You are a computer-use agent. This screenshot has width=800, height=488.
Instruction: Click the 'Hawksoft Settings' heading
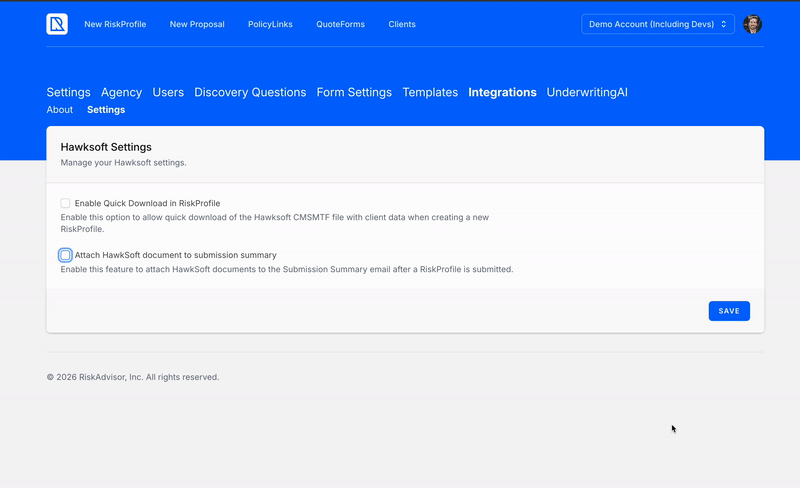106,147
